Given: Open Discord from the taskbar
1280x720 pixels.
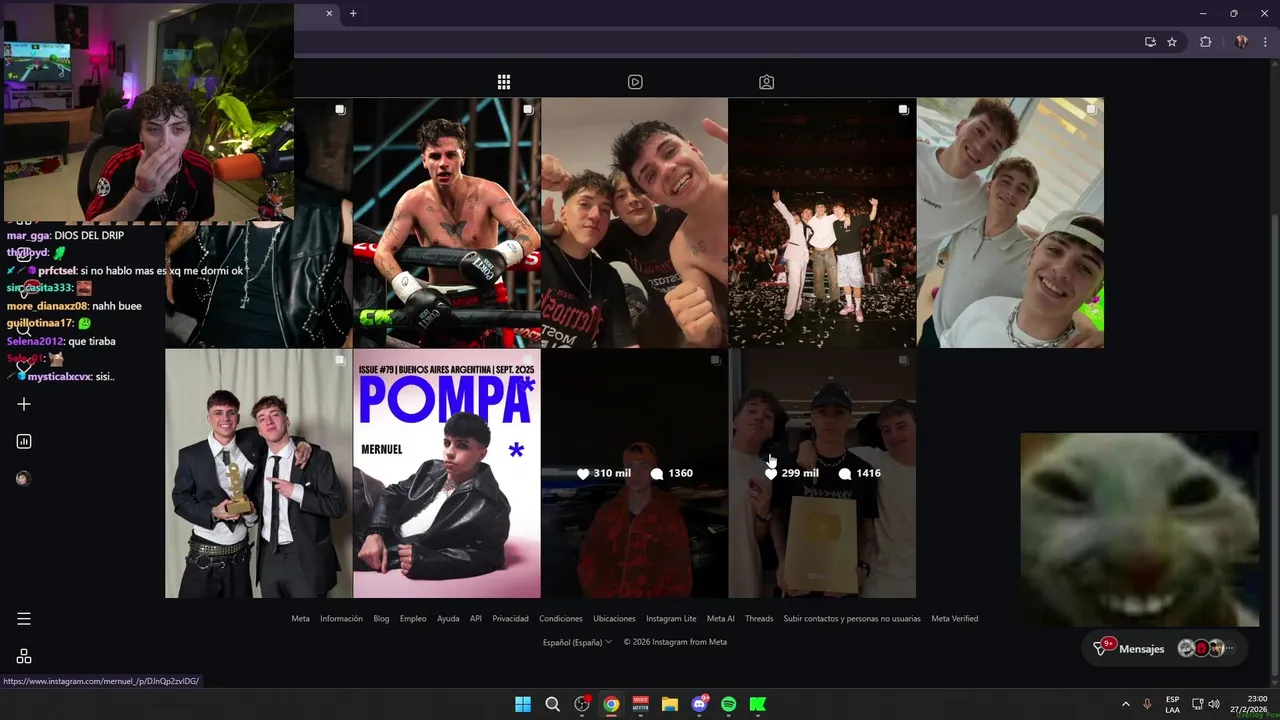Looking at the screenshot, I should pos(699,704).
